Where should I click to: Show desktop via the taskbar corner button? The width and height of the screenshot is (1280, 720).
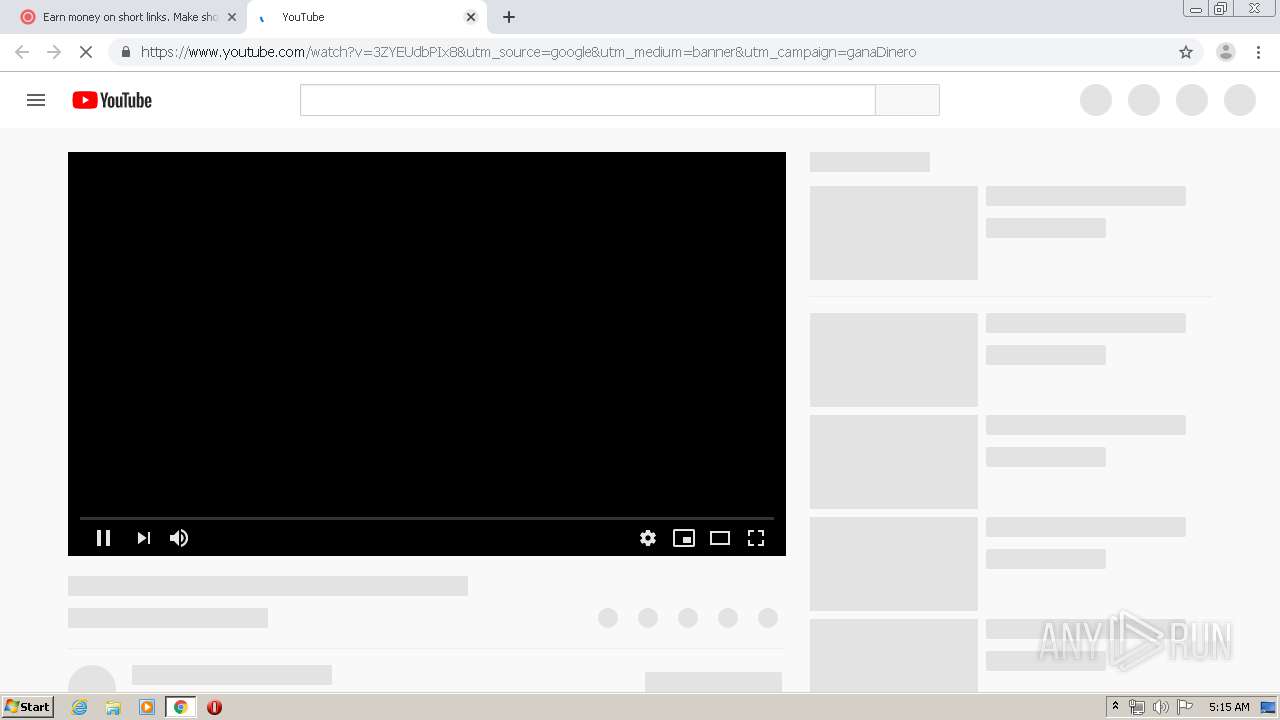click(x=1270, y=707)
